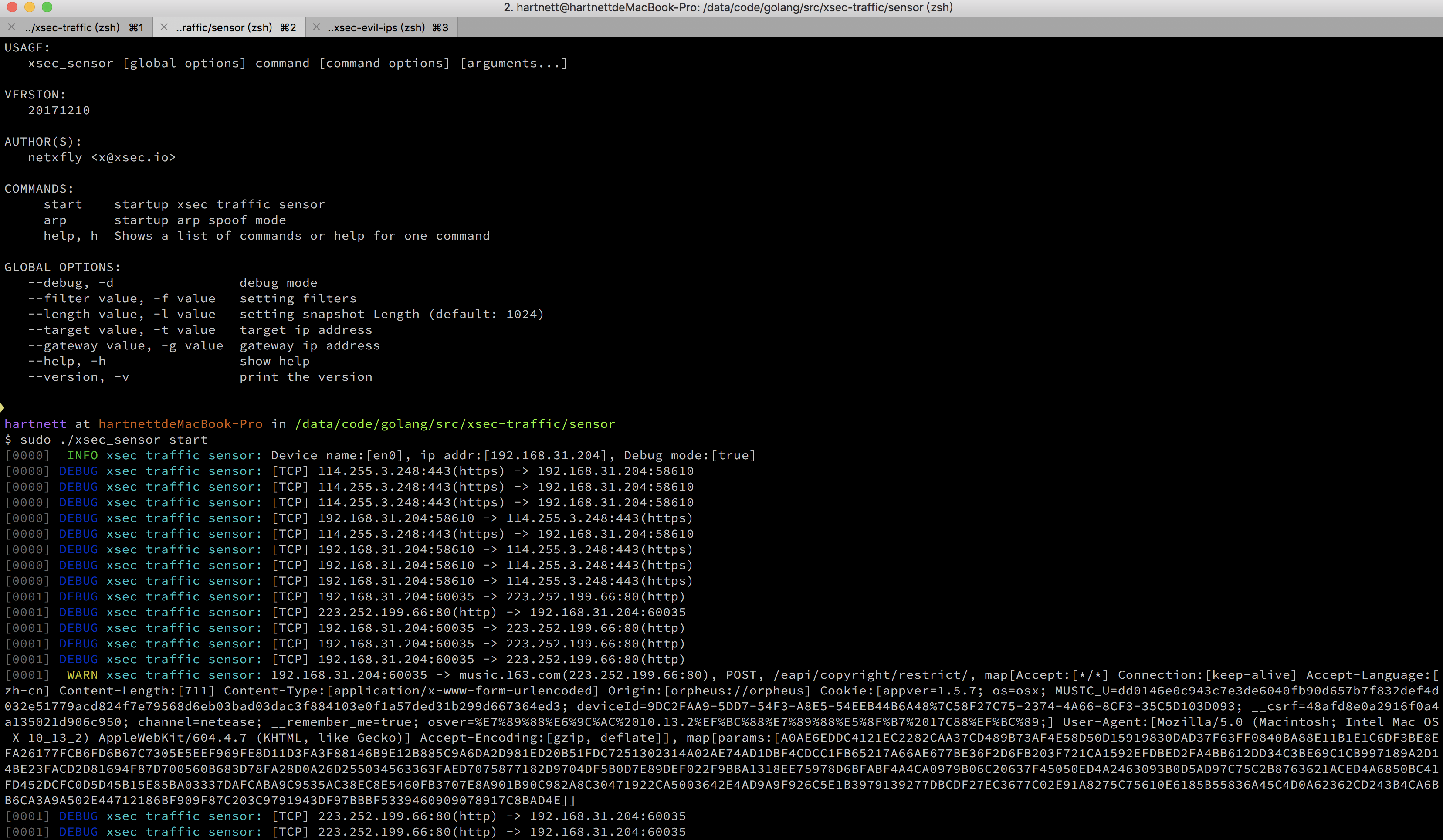Click the window title bar text
Screen dimensions: 1443x840
(x=727, y=7)
